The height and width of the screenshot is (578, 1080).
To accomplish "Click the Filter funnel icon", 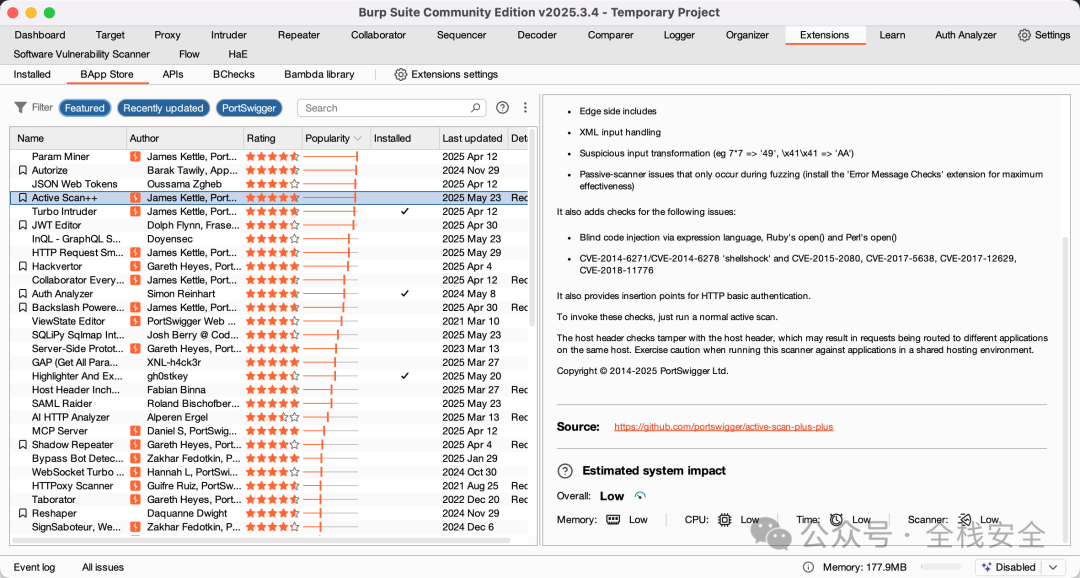I will (x=21, y=107).
